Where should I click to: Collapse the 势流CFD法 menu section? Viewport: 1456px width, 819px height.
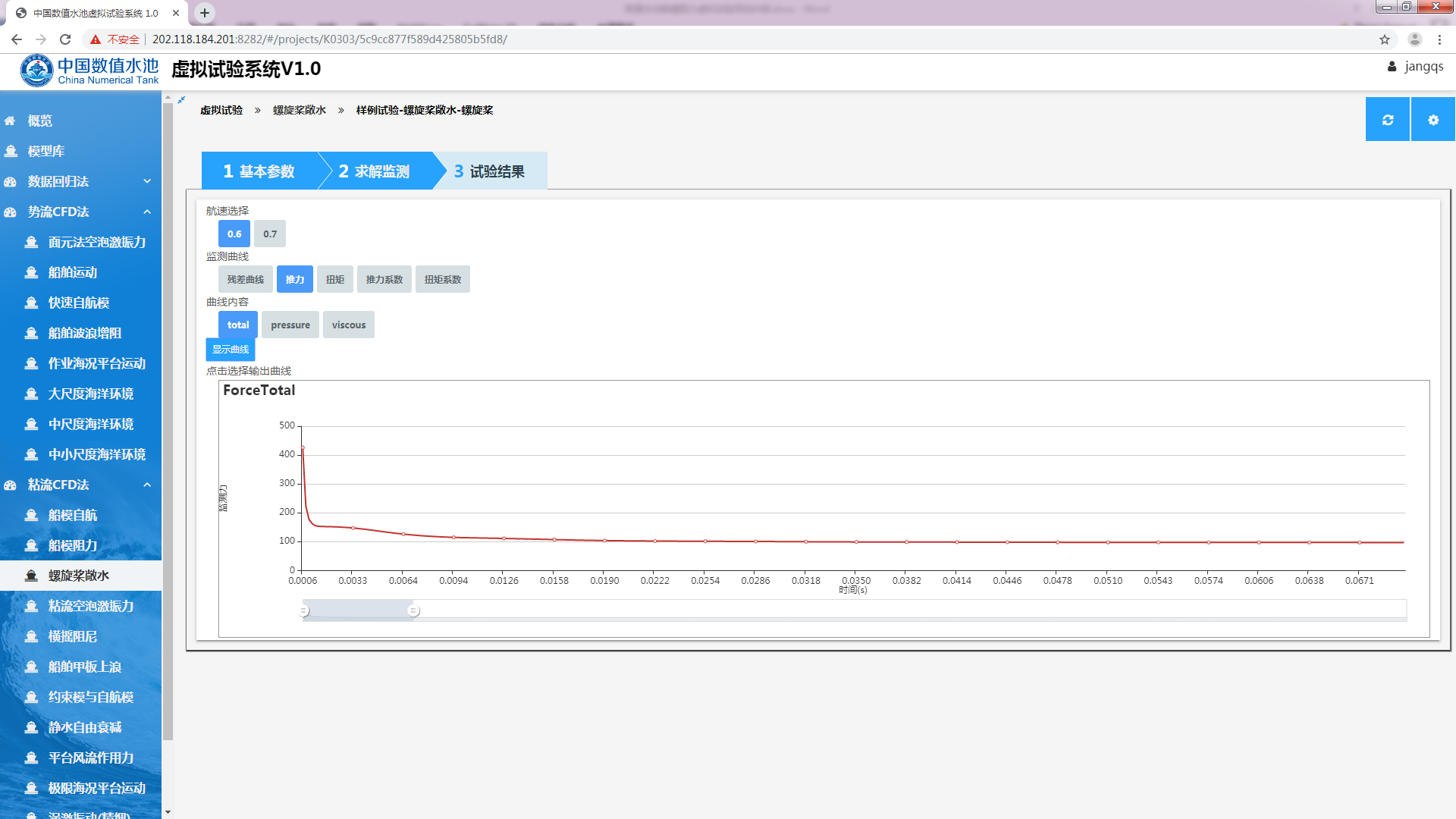tap(147, 212)
